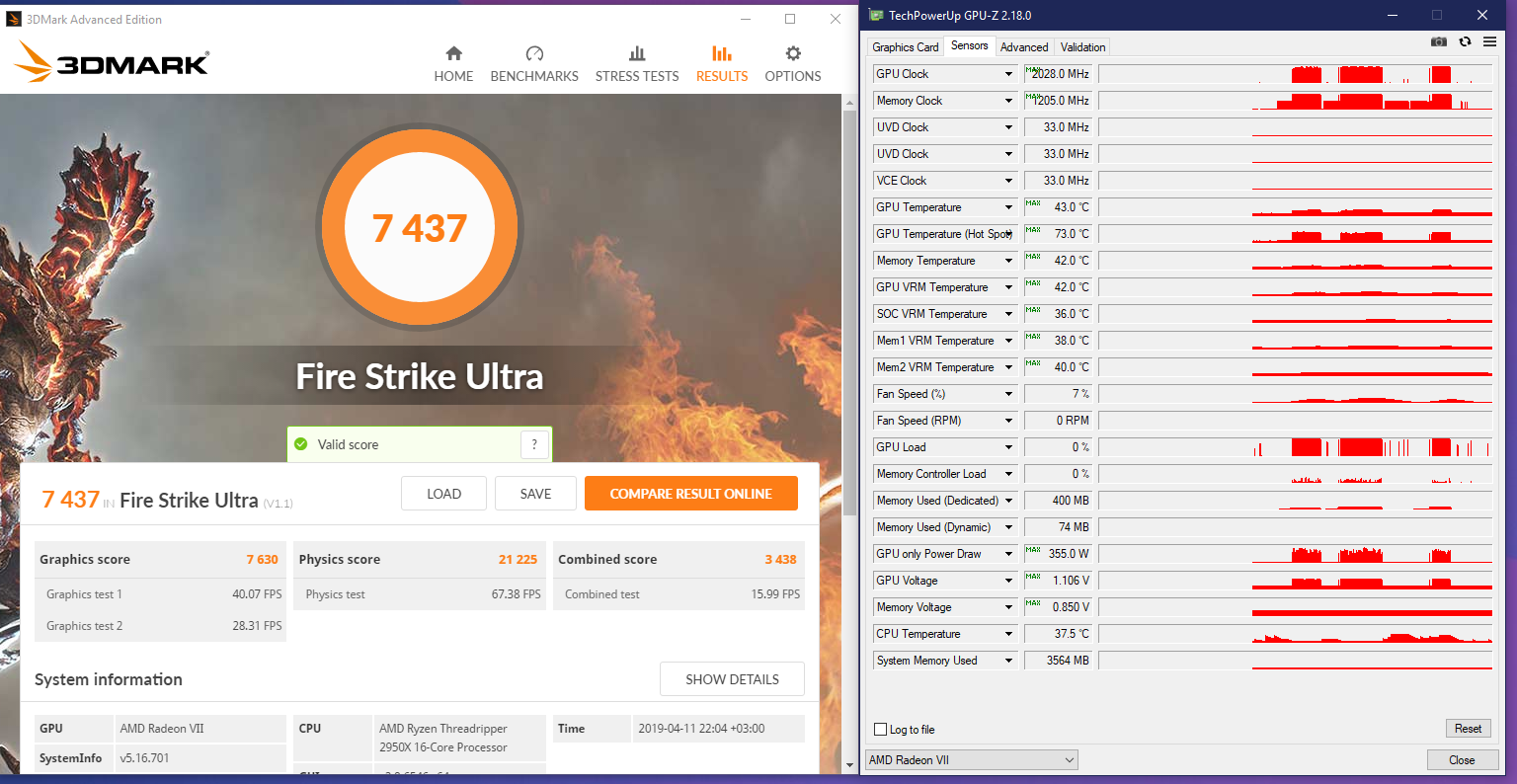
Task: Click the Graphics test 1 result 40.07 FPS
Action: (x=257, y=594)
